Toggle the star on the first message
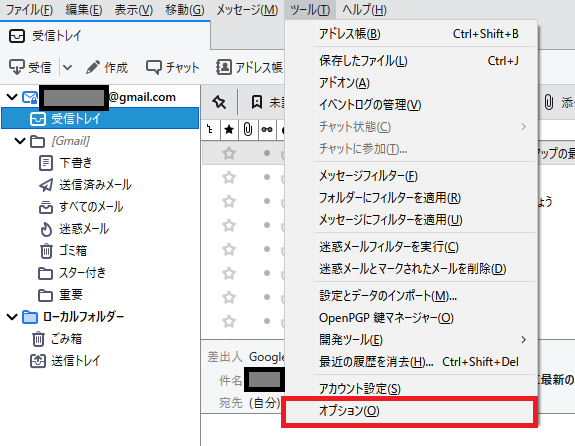This screenshot has width=575, height=446. coord(229,153)
